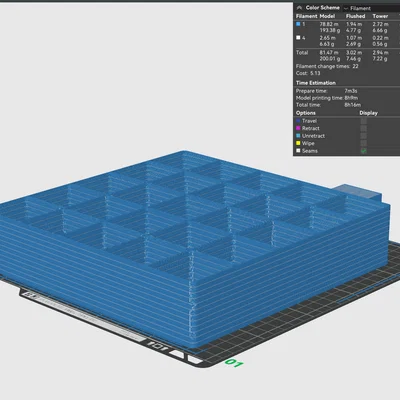Select the 'Cost: 5.13' line
The height and width of the screenshot is (400, 400).
[308, 73]
